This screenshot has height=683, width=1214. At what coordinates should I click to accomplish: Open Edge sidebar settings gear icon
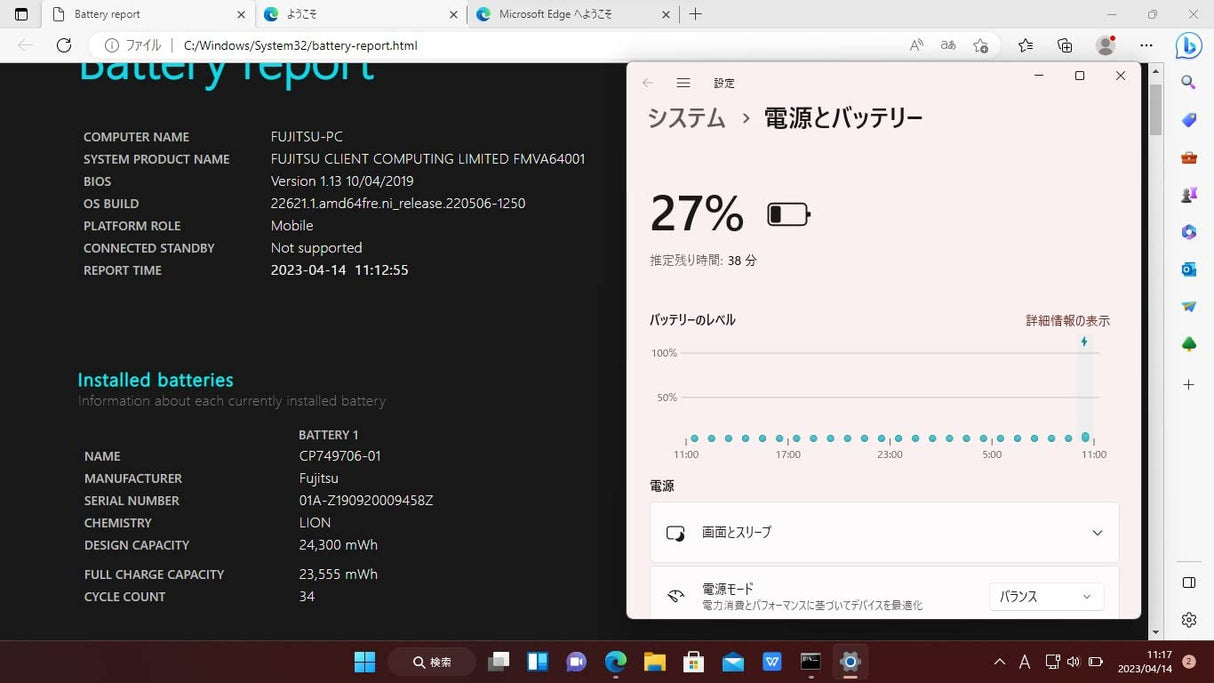1189,620
